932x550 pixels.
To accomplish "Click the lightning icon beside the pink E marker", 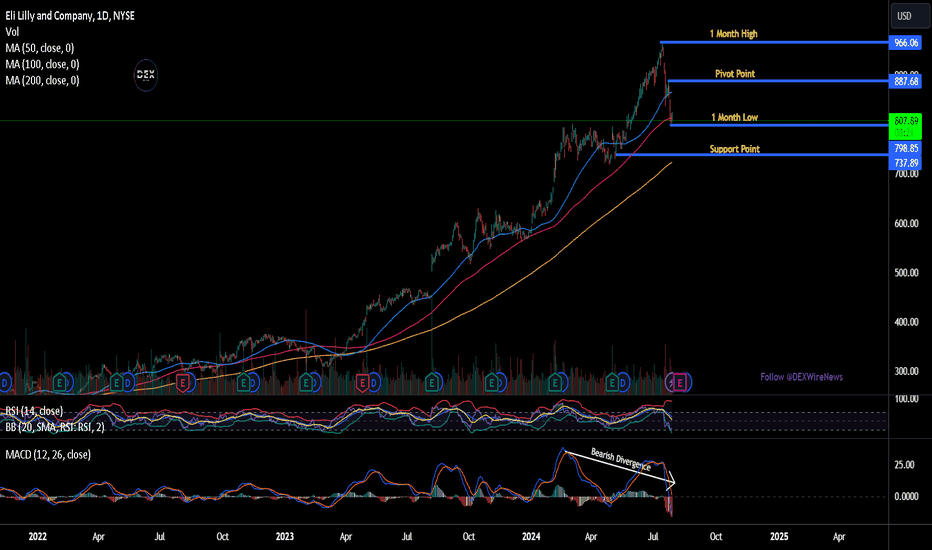I will tap(670, 382).
